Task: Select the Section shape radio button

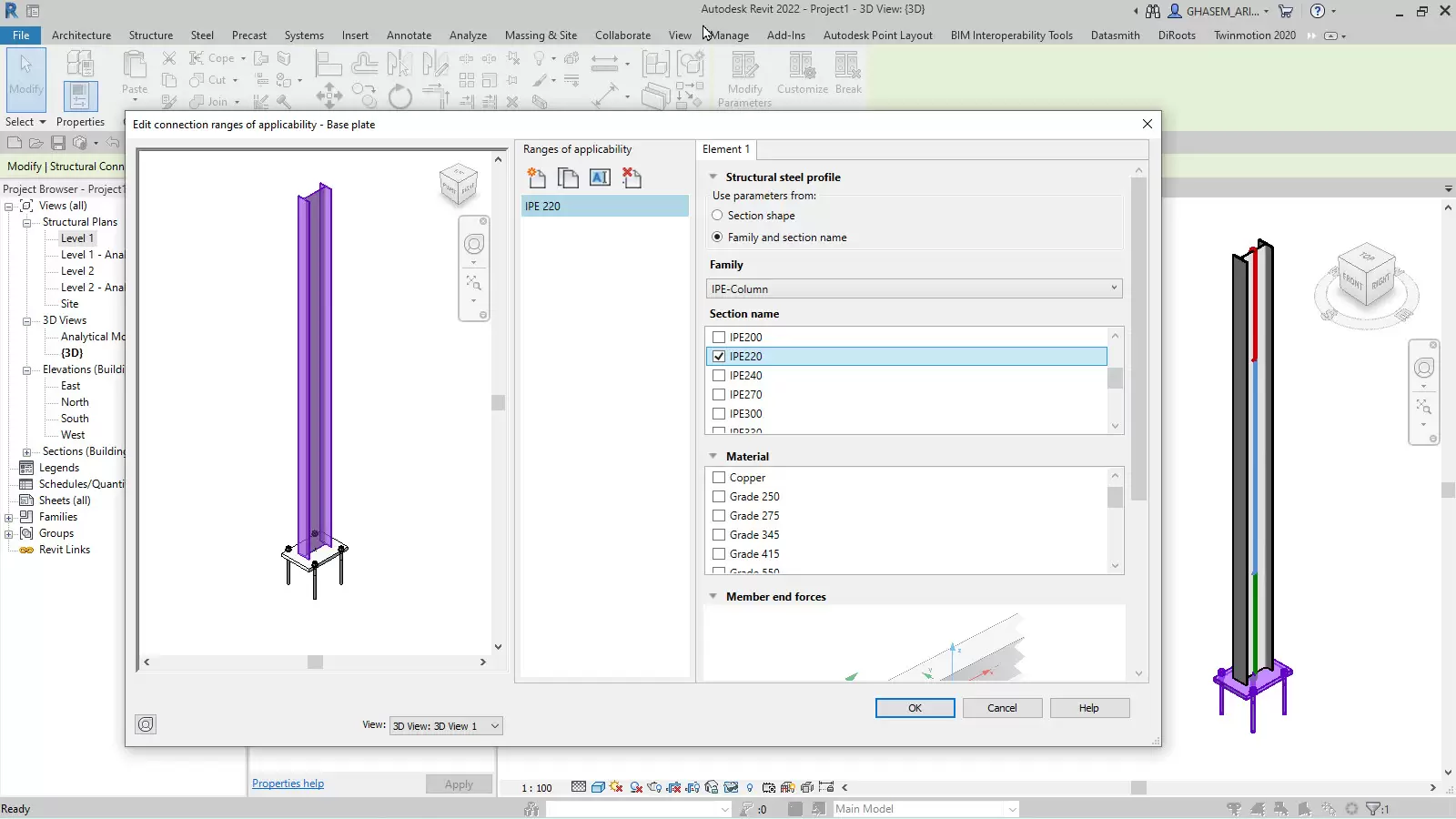Action: [x=717, y=216]
